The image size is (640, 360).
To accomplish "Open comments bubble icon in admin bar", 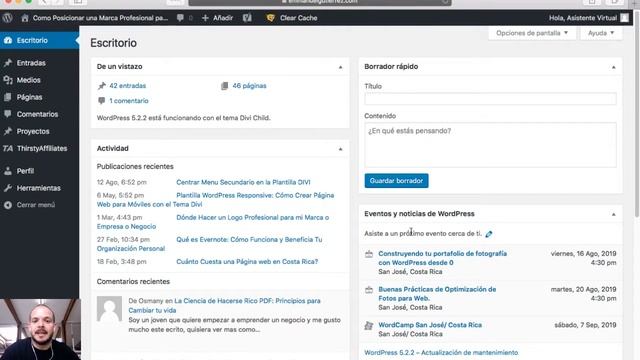I will coord(180,18).
